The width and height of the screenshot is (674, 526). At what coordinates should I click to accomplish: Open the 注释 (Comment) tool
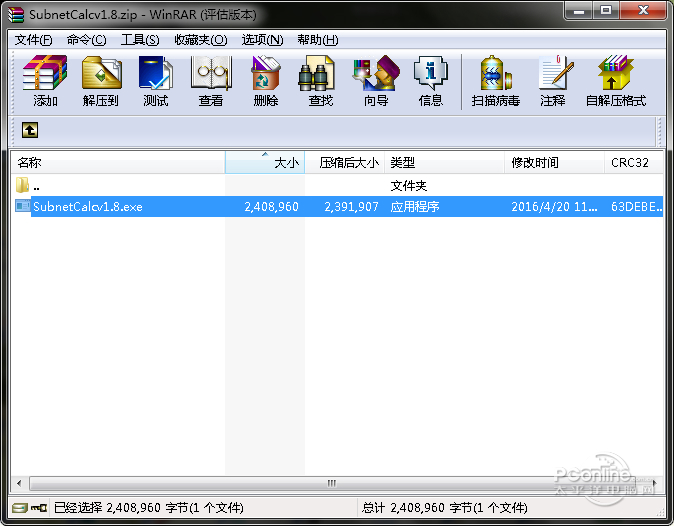[553, 81]
